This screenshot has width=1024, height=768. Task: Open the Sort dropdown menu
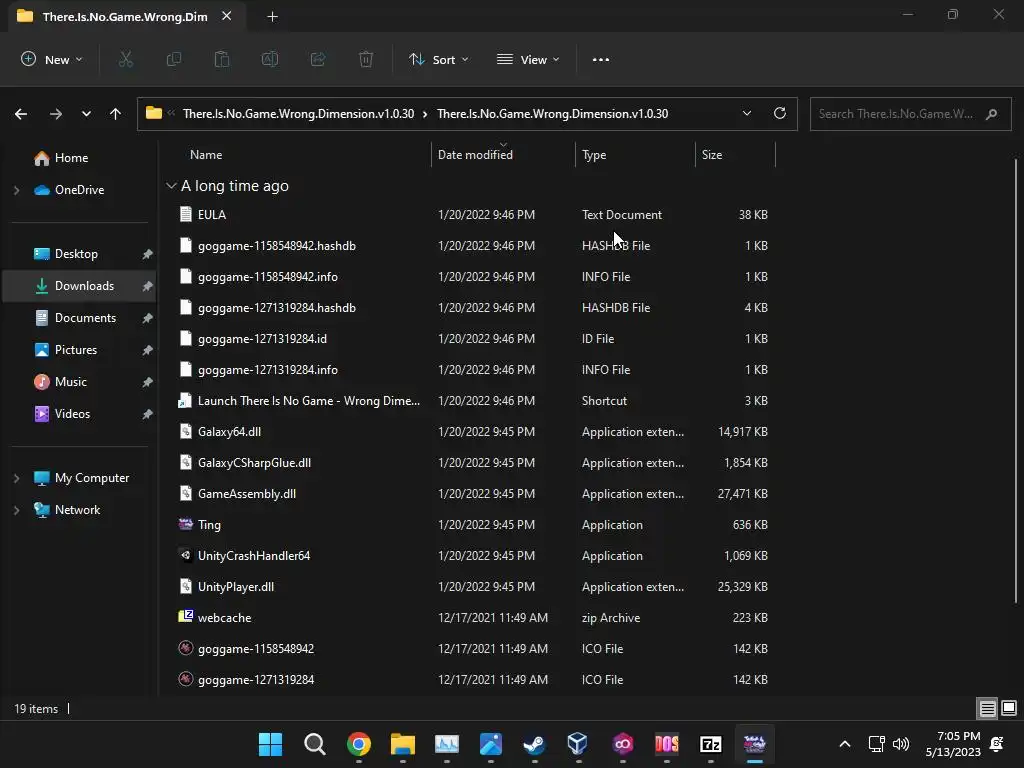438,59
